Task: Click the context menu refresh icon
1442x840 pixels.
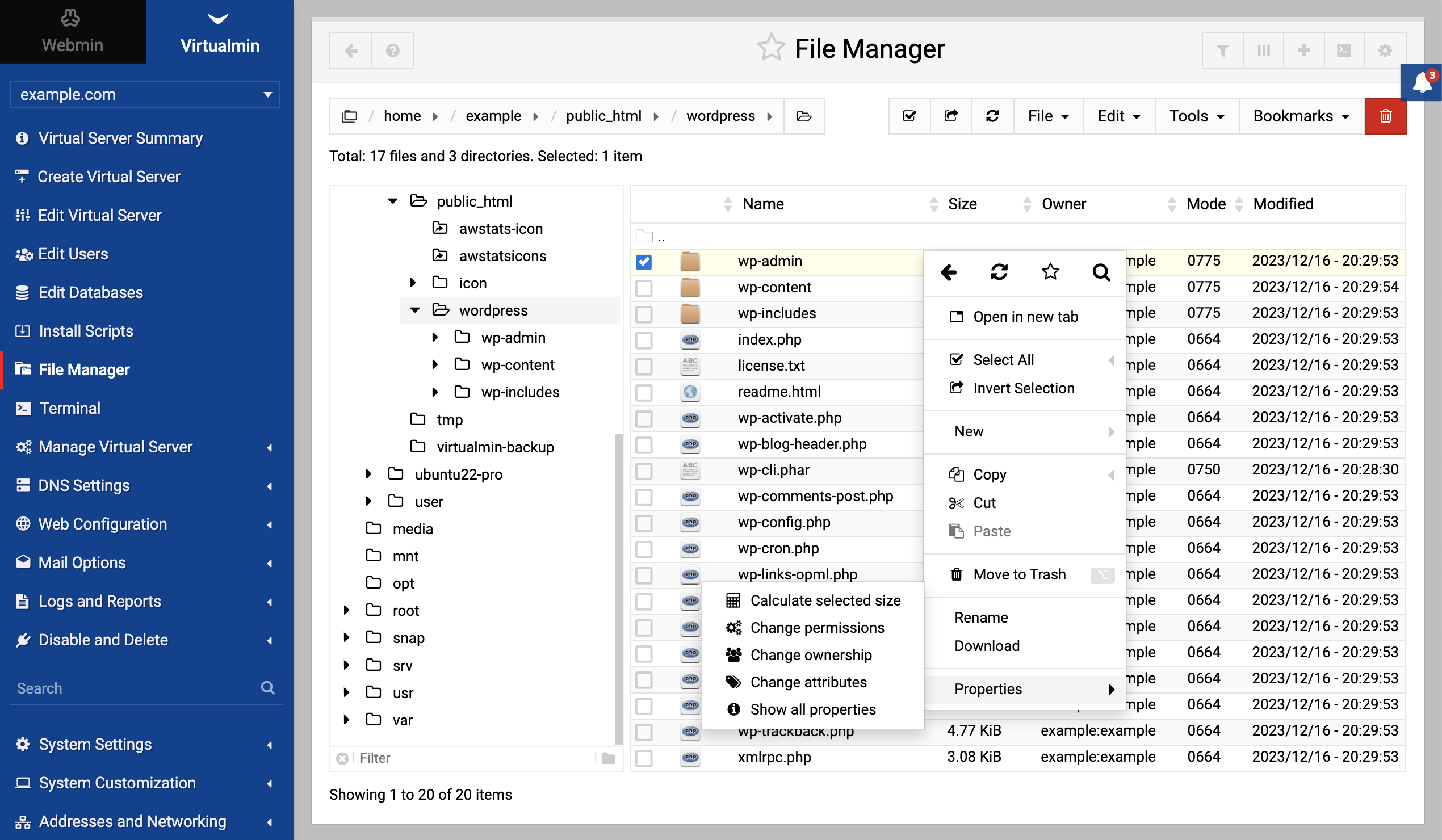Action: coord(999,272)
